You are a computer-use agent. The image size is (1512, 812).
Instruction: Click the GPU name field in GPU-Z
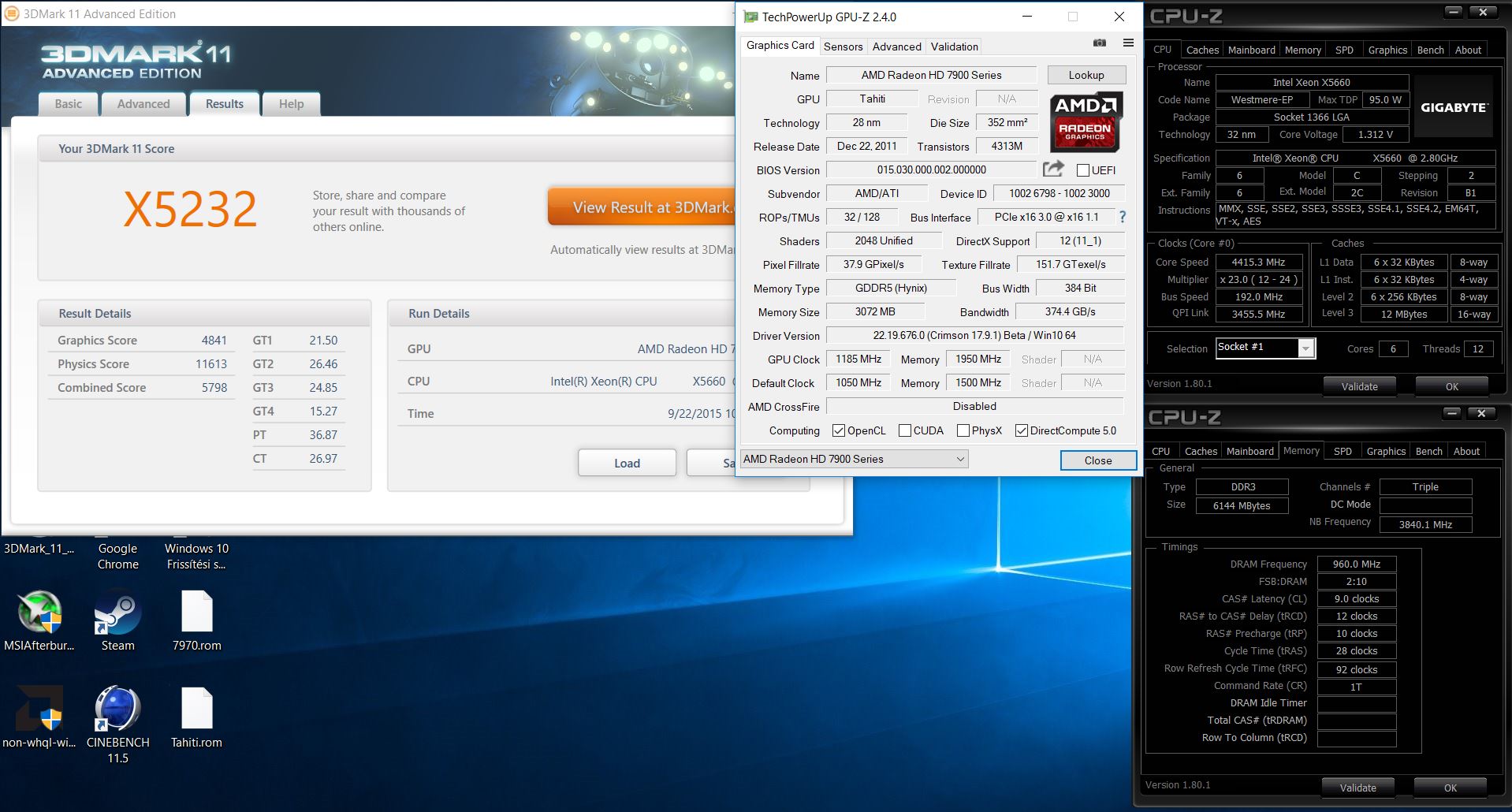coord(931,75)
